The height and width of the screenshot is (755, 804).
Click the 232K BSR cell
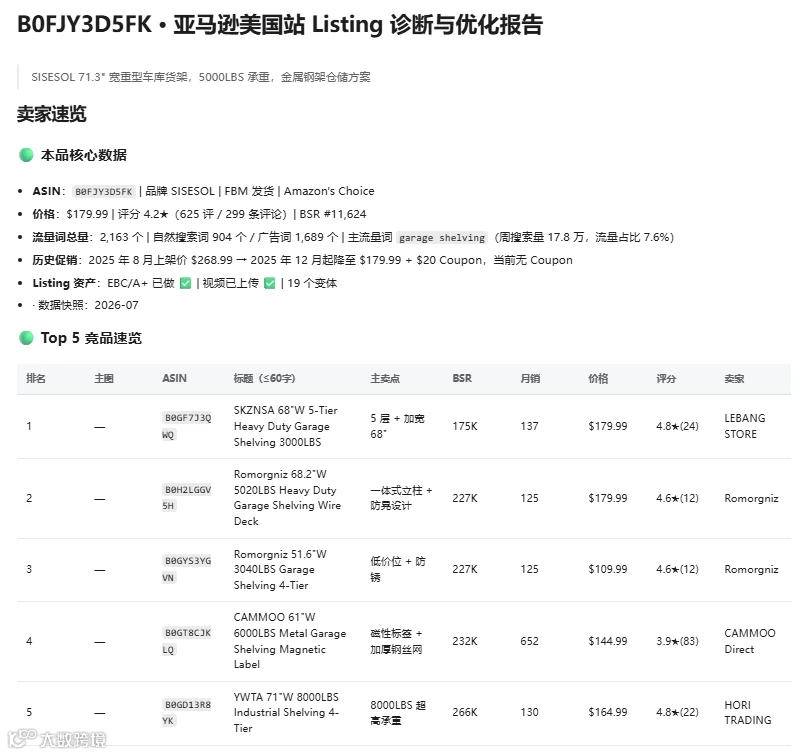[x=465, y=641]
